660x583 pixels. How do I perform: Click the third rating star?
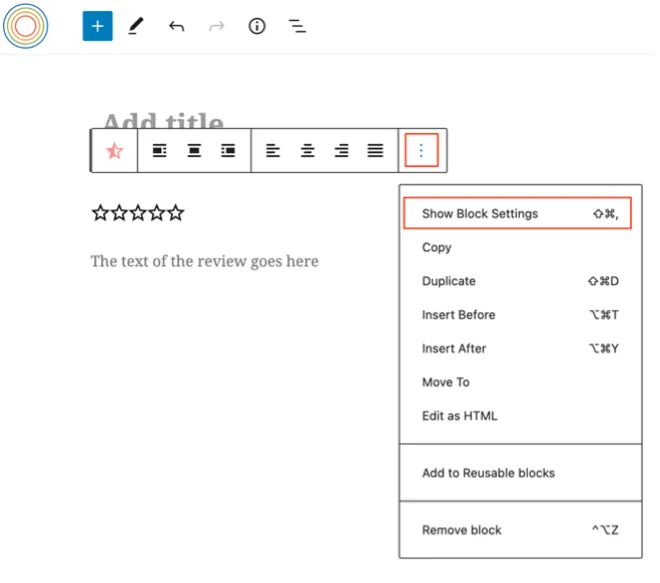tap(138, 213)
